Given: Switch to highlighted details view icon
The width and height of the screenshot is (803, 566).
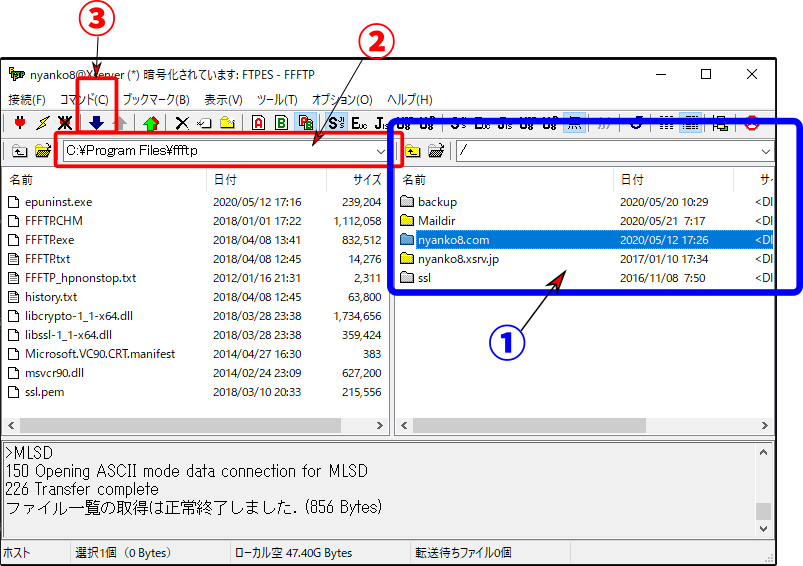Looking at the screenshot, I should (691, 123).
